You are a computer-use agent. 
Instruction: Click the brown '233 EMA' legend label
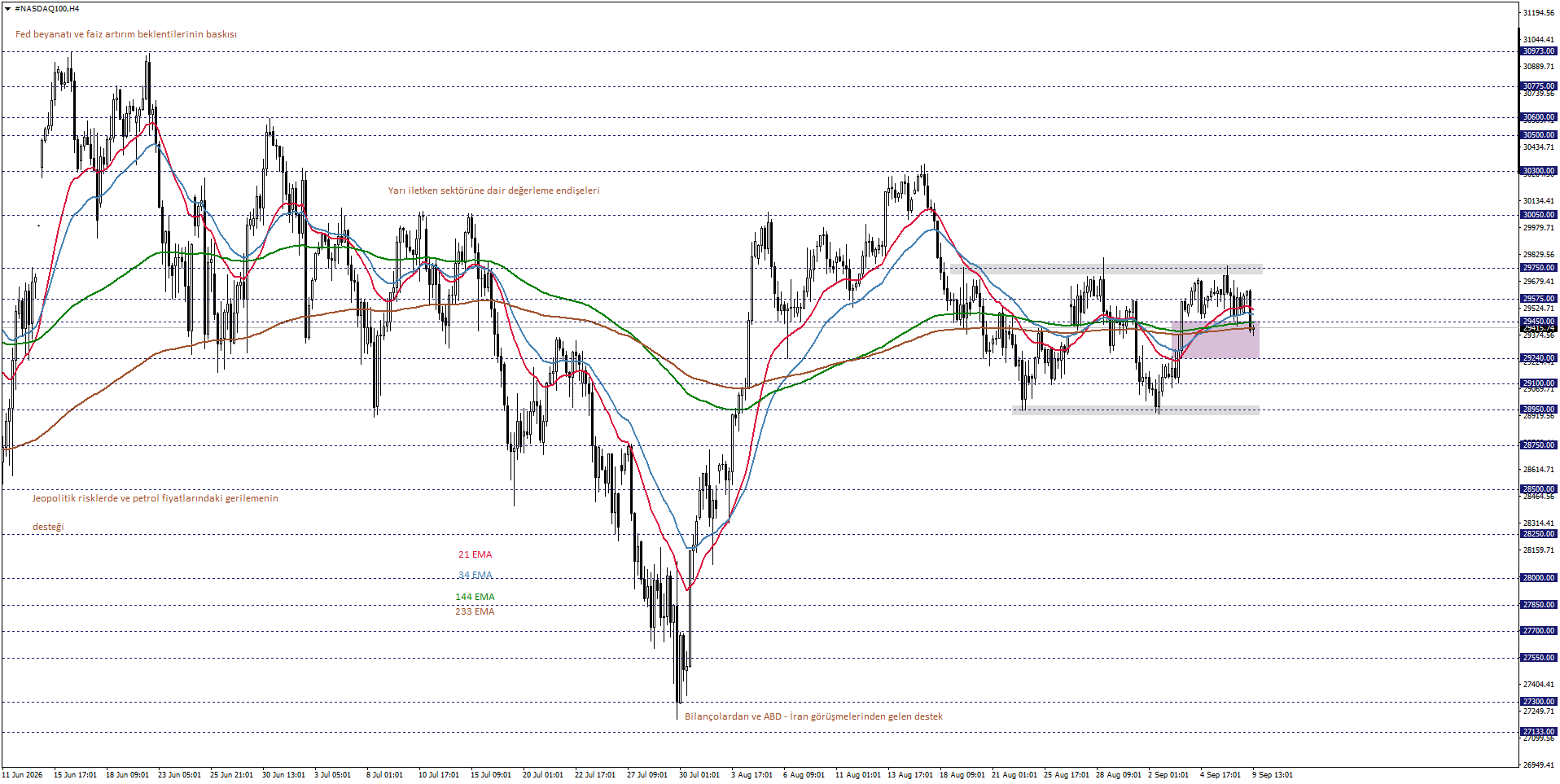pyautogui.click(x=475, y=611)
